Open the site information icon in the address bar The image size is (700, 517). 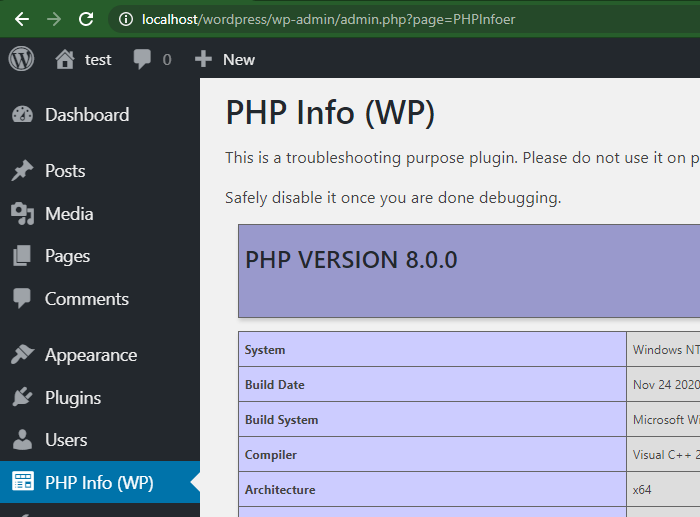coord(126,19)
